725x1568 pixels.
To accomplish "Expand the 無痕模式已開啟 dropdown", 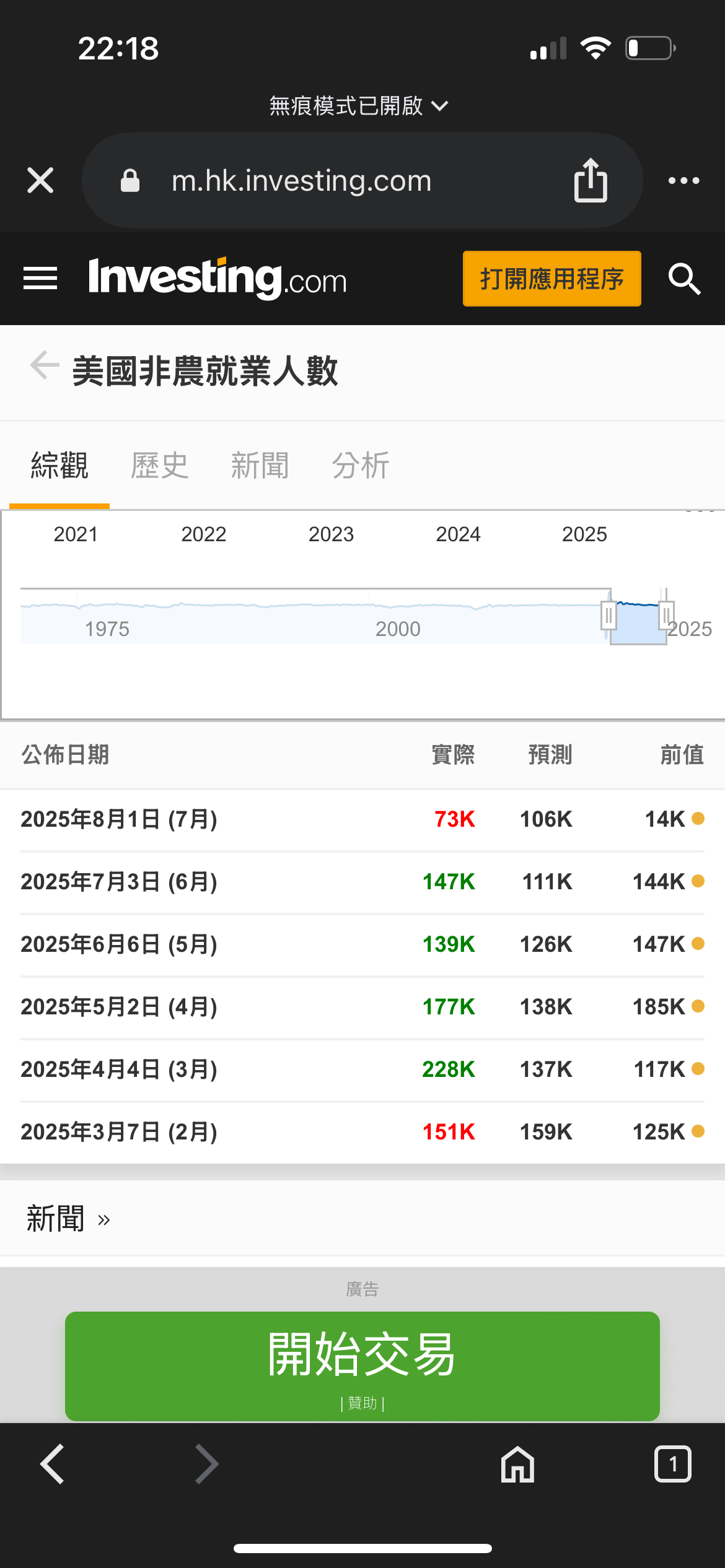I will [358, 106].
